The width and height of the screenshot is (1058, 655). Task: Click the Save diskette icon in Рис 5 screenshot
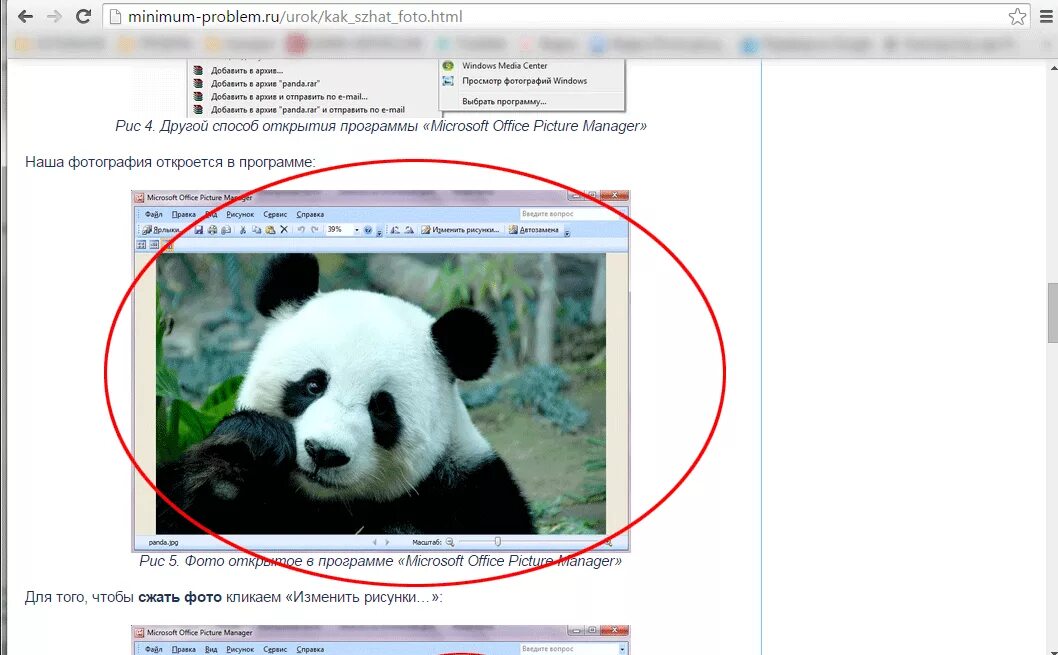[x=198, y=230]
